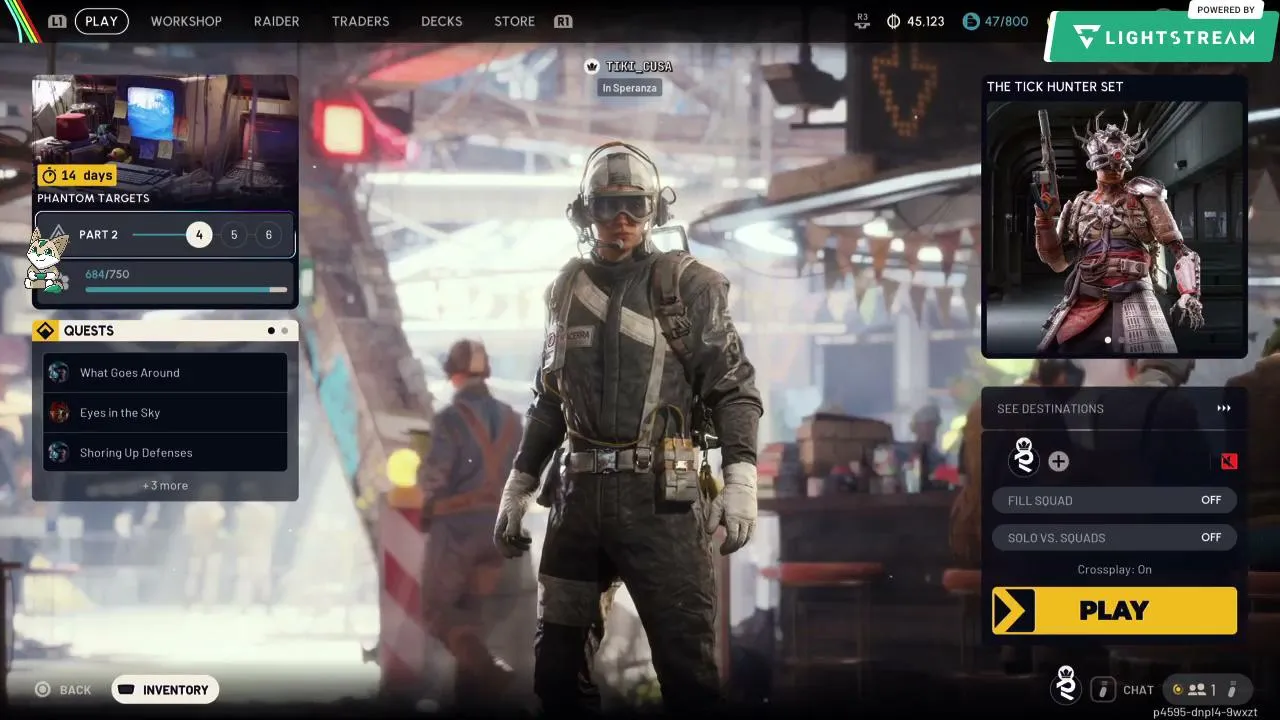Screen dimensions: 1280x720
Task: Click the BACK label
Action: pyautogui.click(x=75, y=690)
